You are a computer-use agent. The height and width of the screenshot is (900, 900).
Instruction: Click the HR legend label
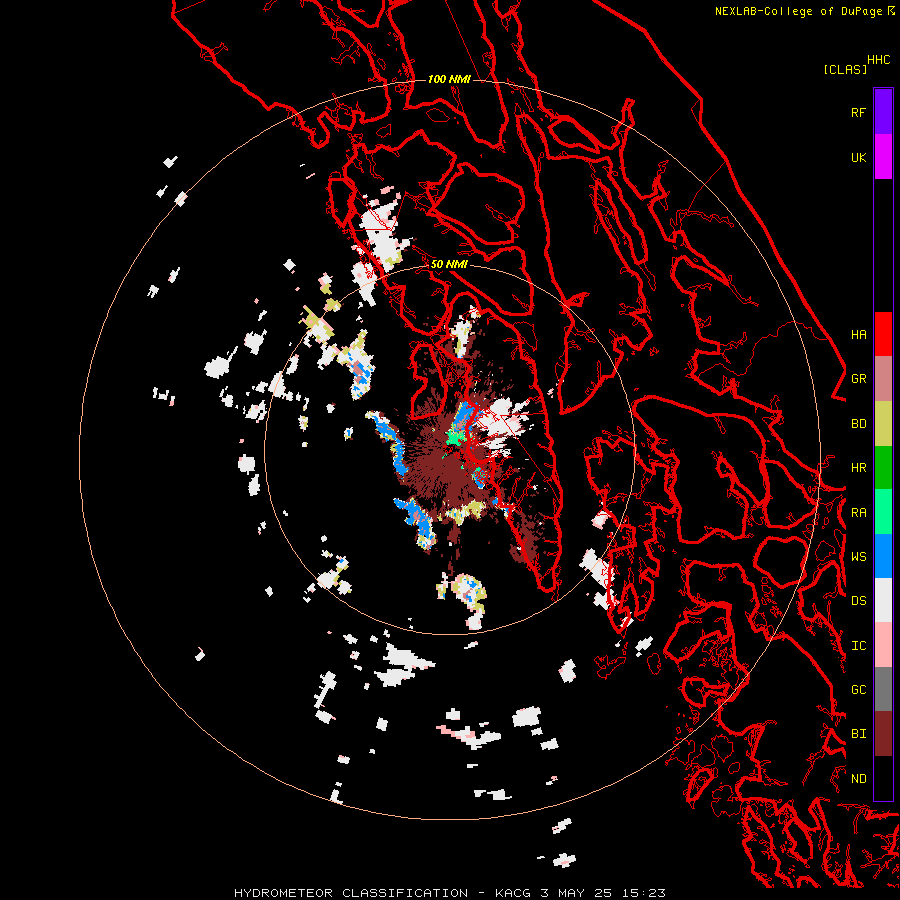pos(858,468)
